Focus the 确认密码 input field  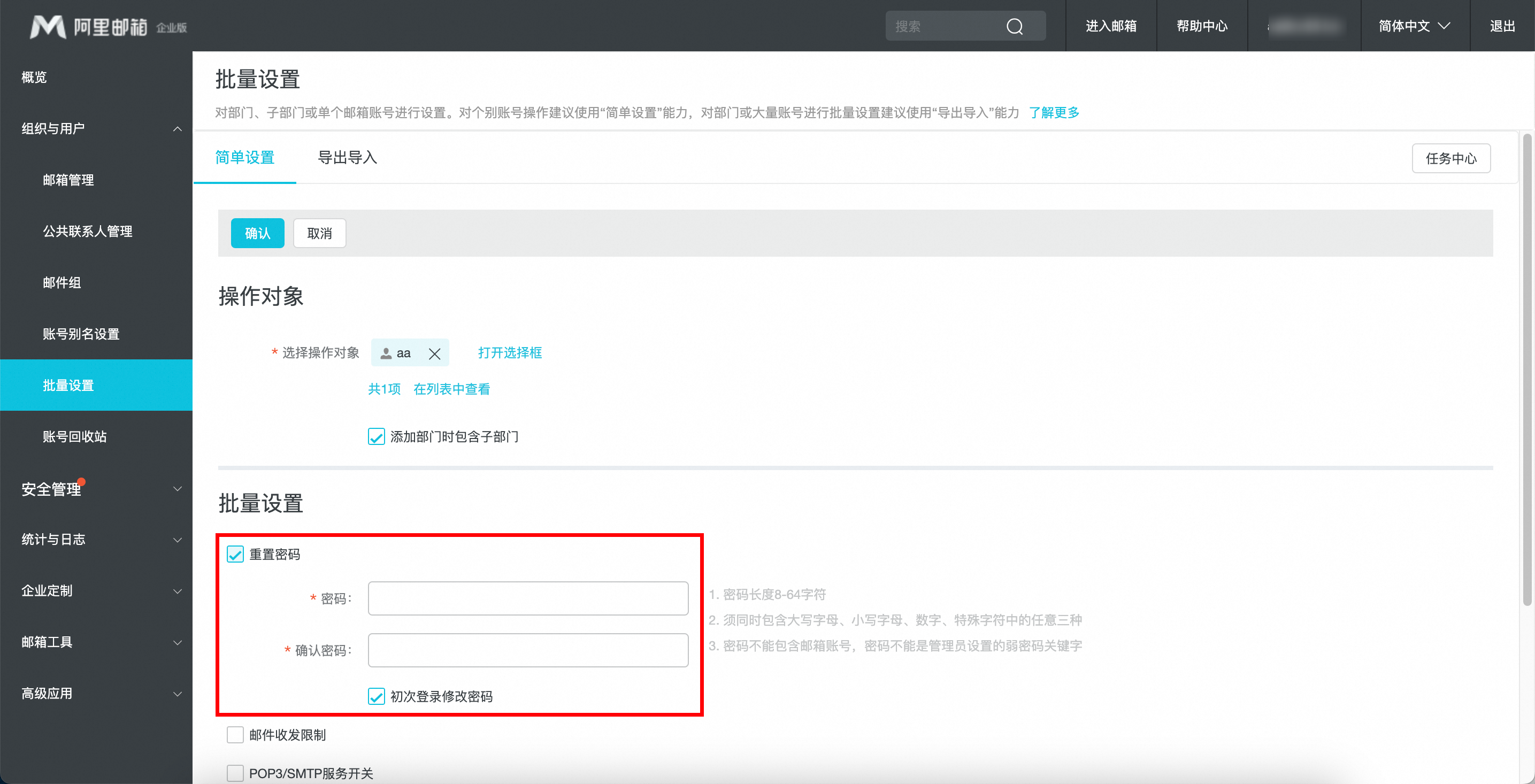(x=527, y=650)
